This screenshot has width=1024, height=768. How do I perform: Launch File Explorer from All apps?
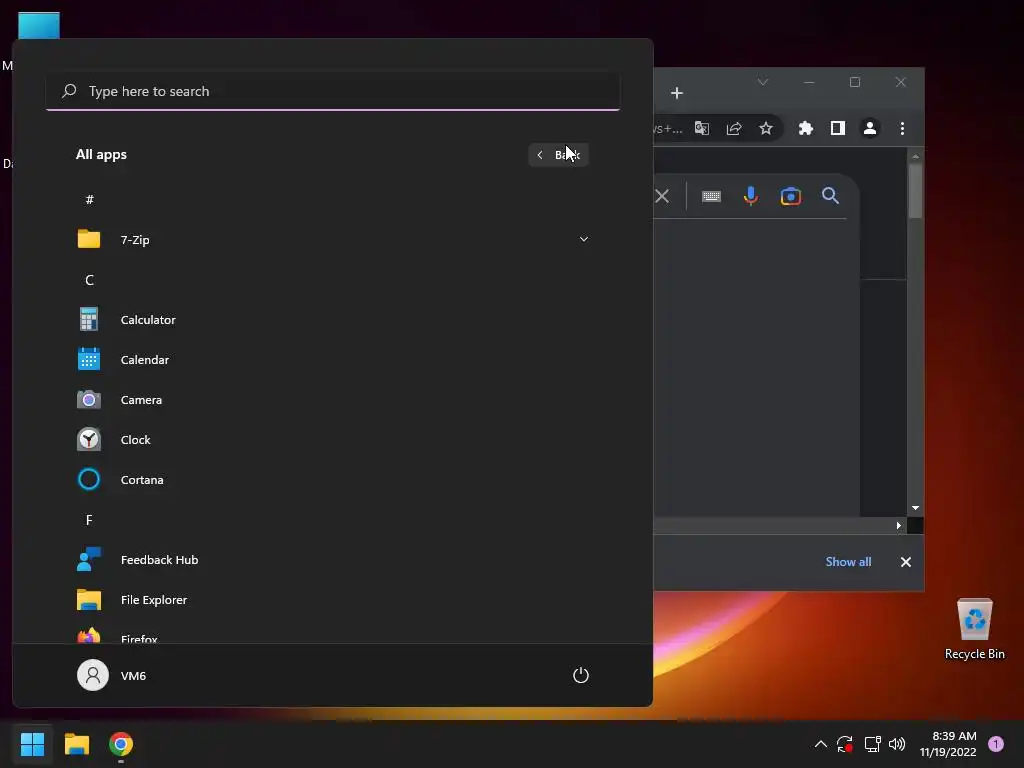click(x=332, y=600)
